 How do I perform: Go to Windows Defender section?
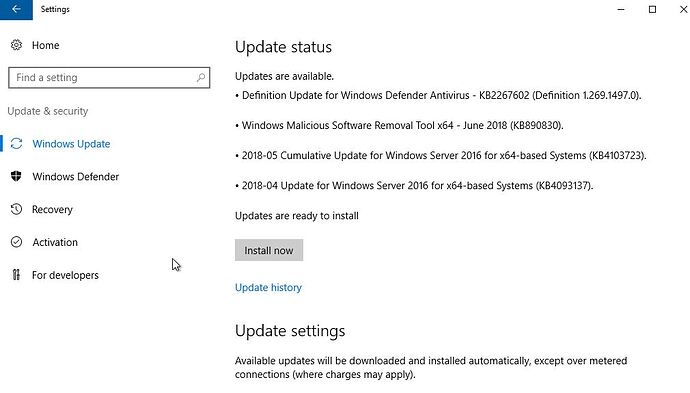coord(76,176)
